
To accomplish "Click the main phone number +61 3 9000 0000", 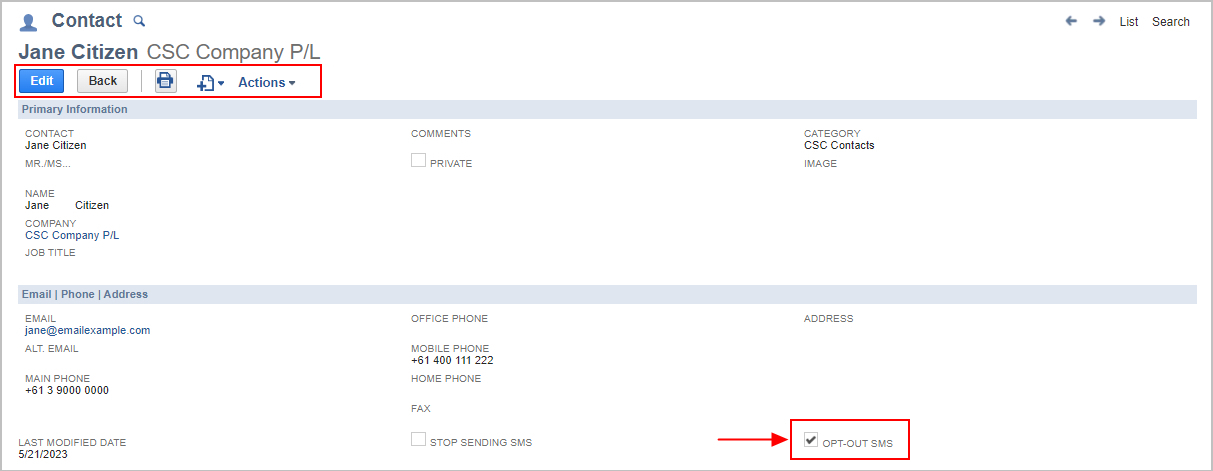I will [x=67, y=390].
